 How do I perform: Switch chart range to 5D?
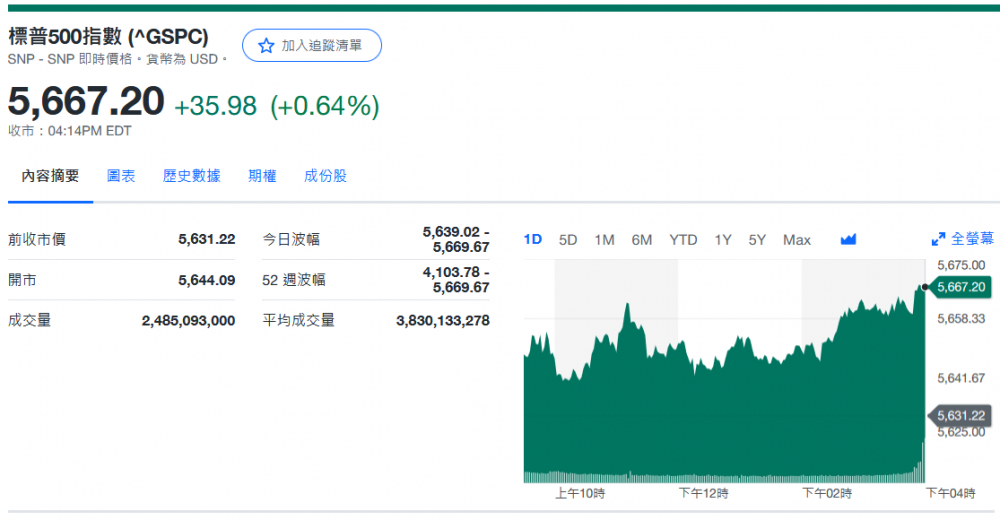pyautogui.click(x=568, y=239)
